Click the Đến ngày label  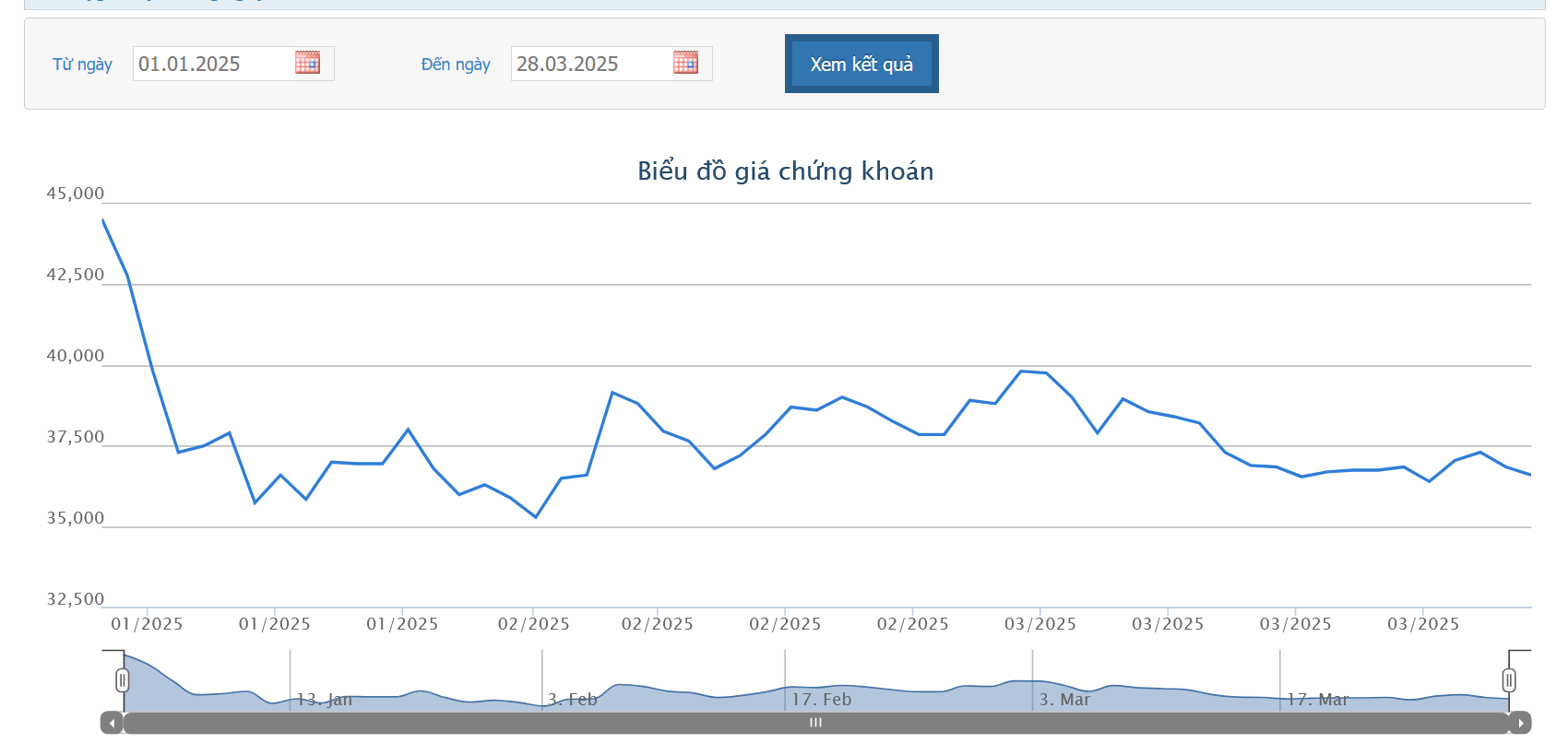coord(456,64)
